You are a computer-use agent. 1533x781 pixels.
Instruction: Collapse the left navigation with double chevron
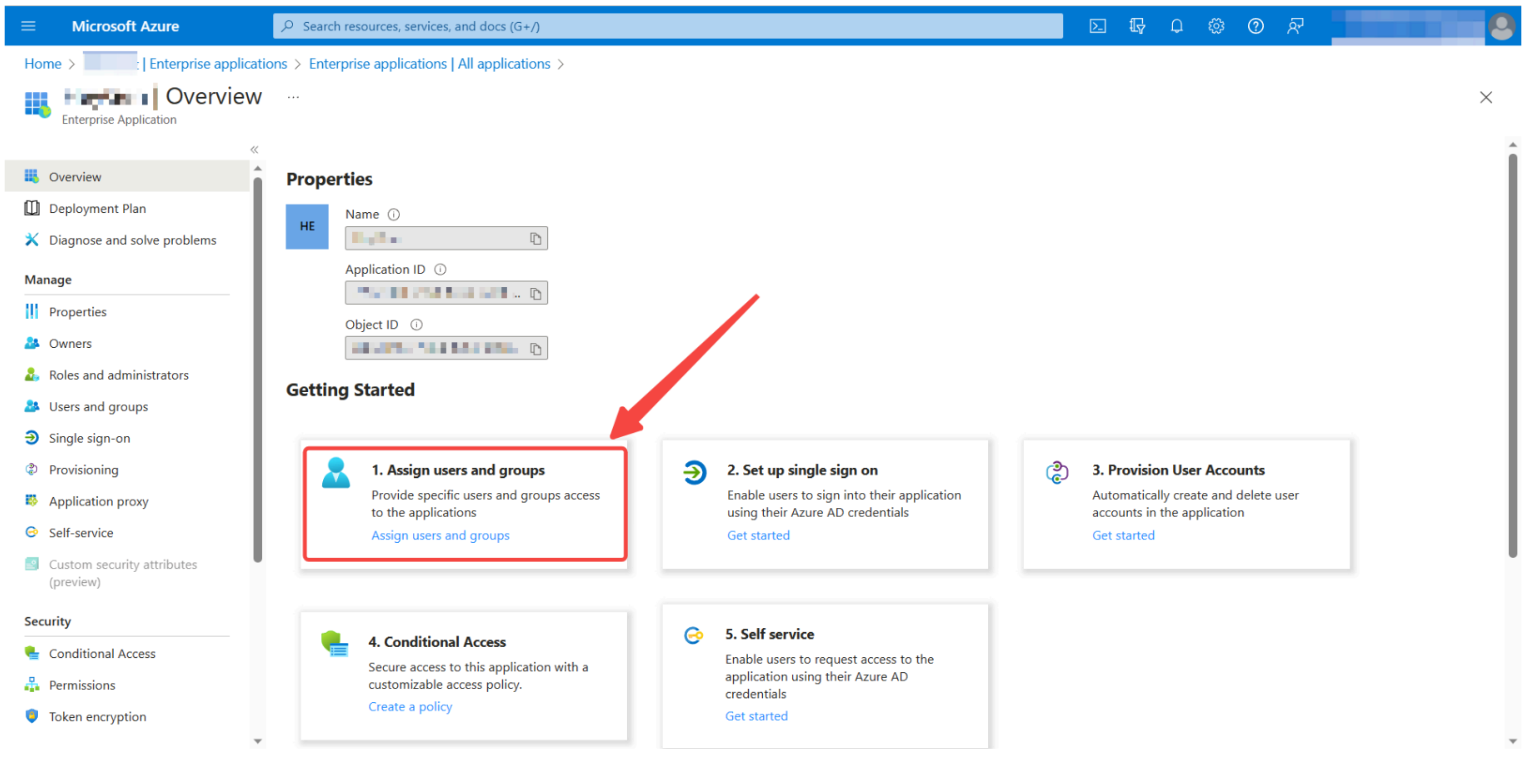[254, 149]
